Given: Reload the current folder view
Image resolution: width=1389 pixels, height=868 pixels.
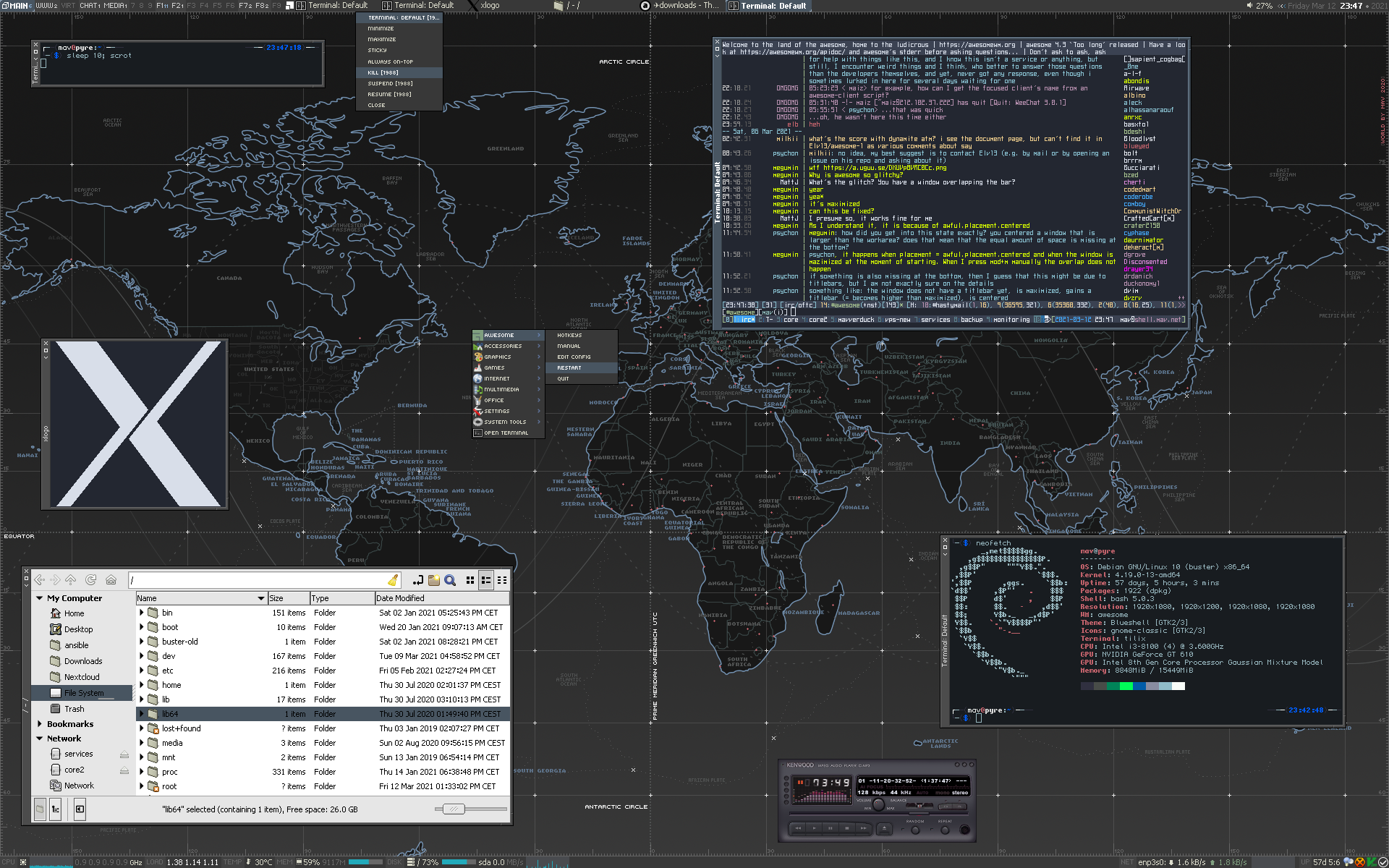Looking at the screenshot, I should (x=91, y=580).
